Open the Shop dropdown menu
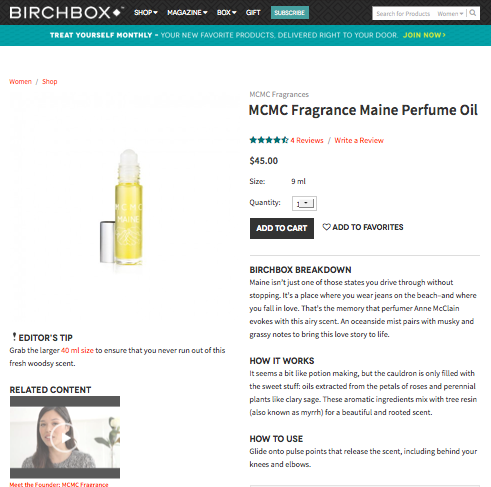Image resolution: width=491 pixels, height=487 pixels. 146,13
